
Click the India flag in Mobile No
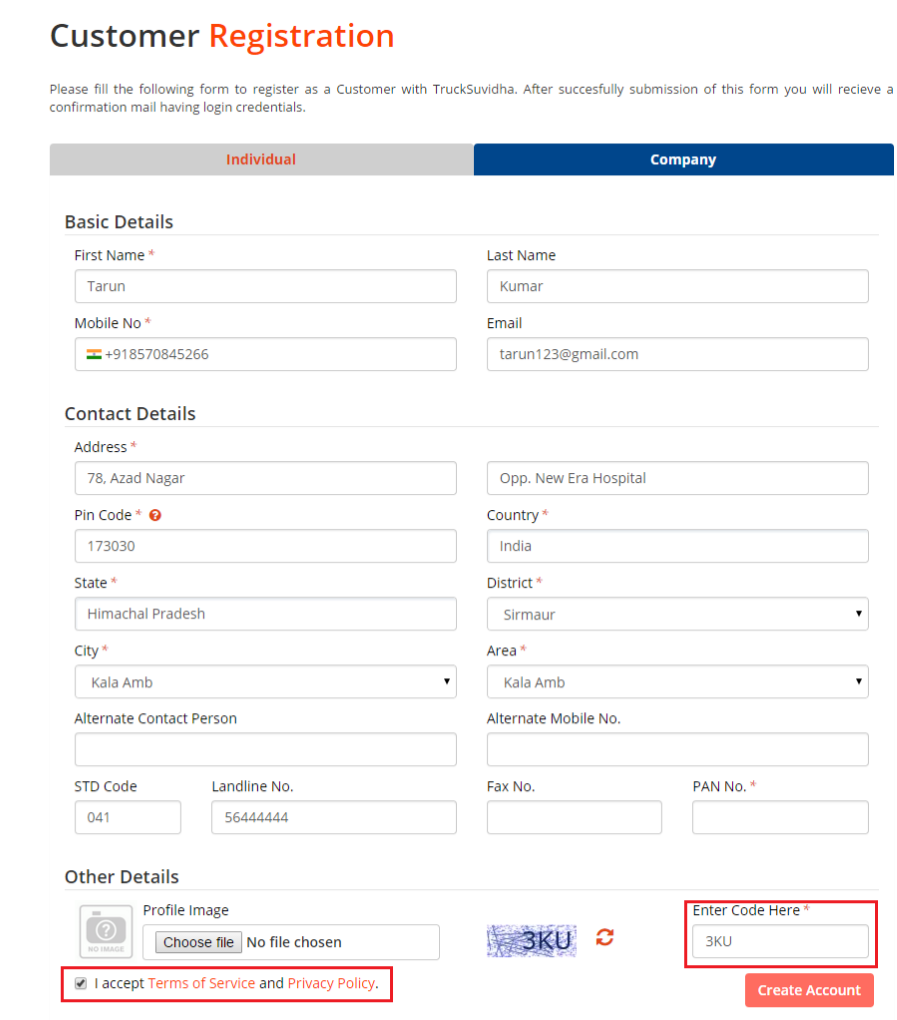[x=94, y=354]
